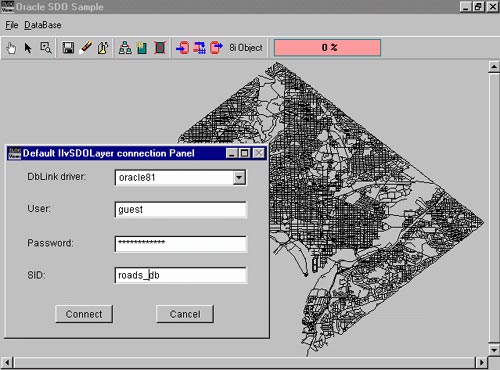This screenshot has width=500, height=370.
Task: Click the connection Panel title bar icon
Action: pos(14,153)
